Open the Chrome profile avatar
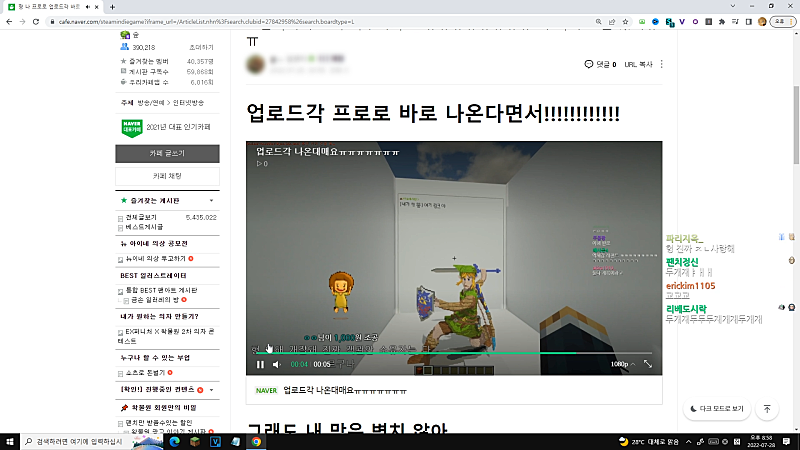This screenshot has height=450, width=800. pos(762,21)
